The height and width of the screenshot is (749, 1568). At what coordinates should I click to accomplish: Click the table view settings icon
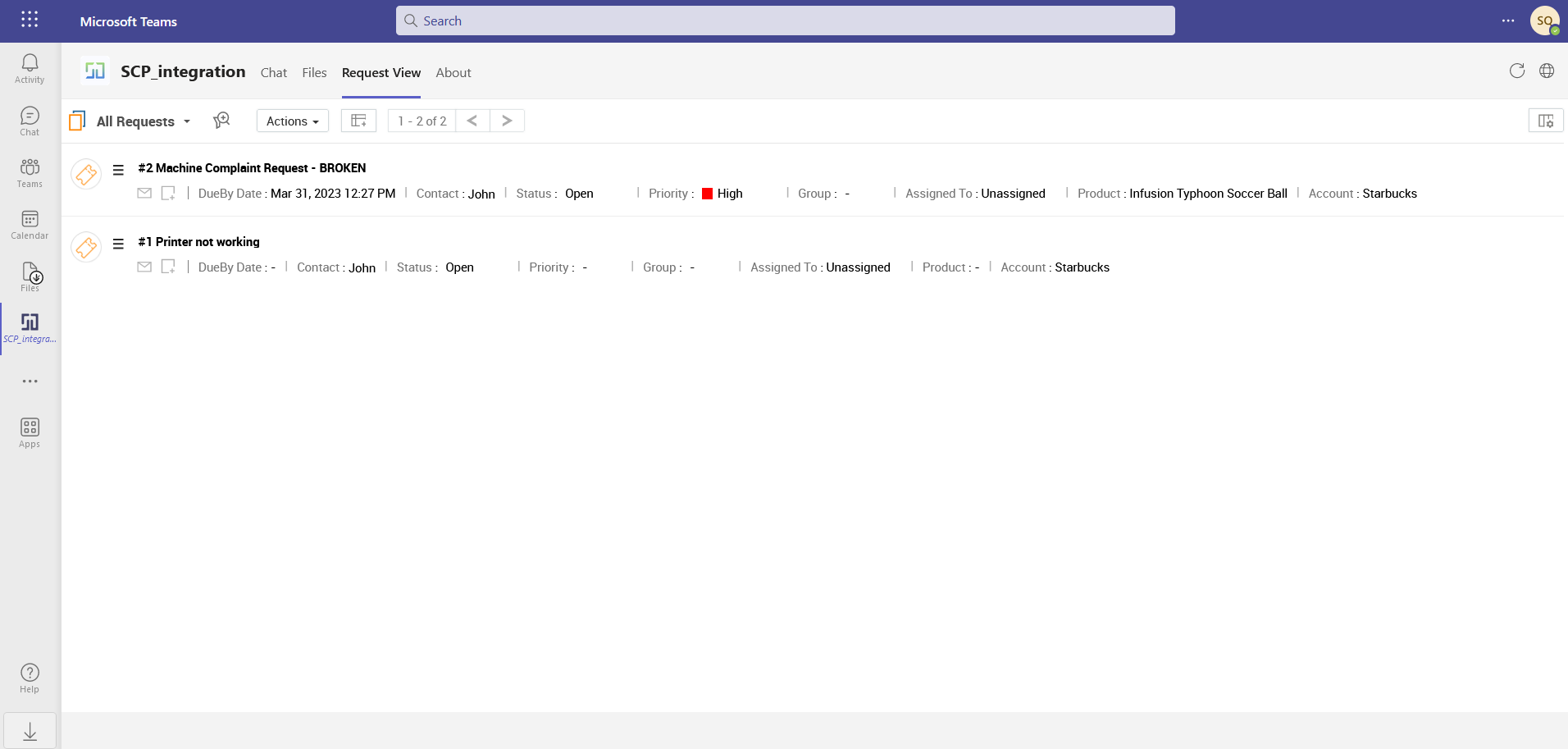point(358,121)
